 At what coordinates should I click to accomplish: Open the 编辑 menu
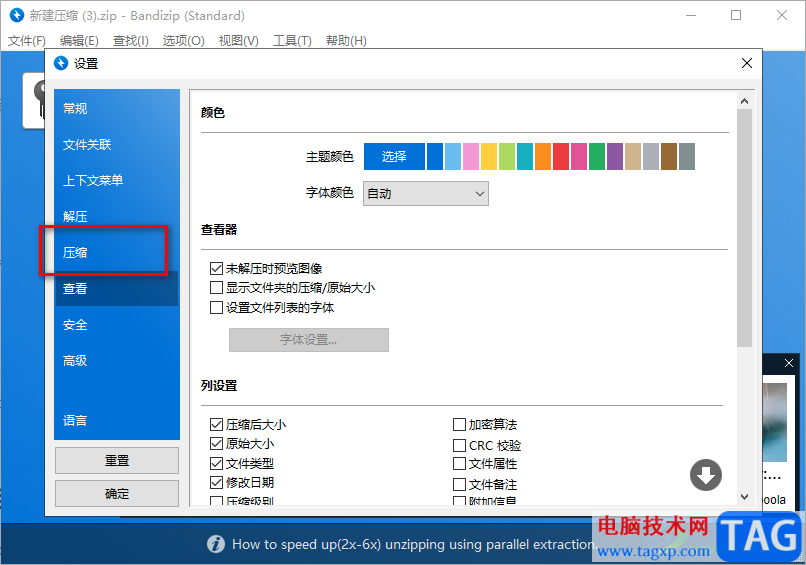79,41
